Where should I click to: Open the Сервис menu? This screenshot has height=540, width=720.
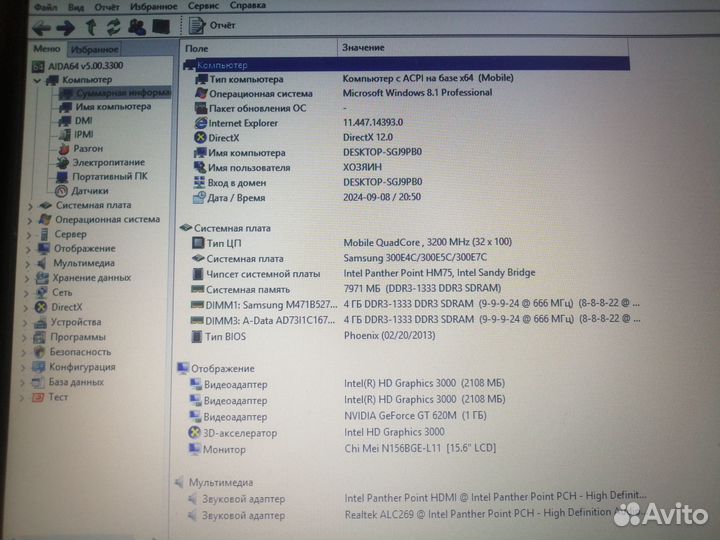pyautogui.click(x=203, y=6)
